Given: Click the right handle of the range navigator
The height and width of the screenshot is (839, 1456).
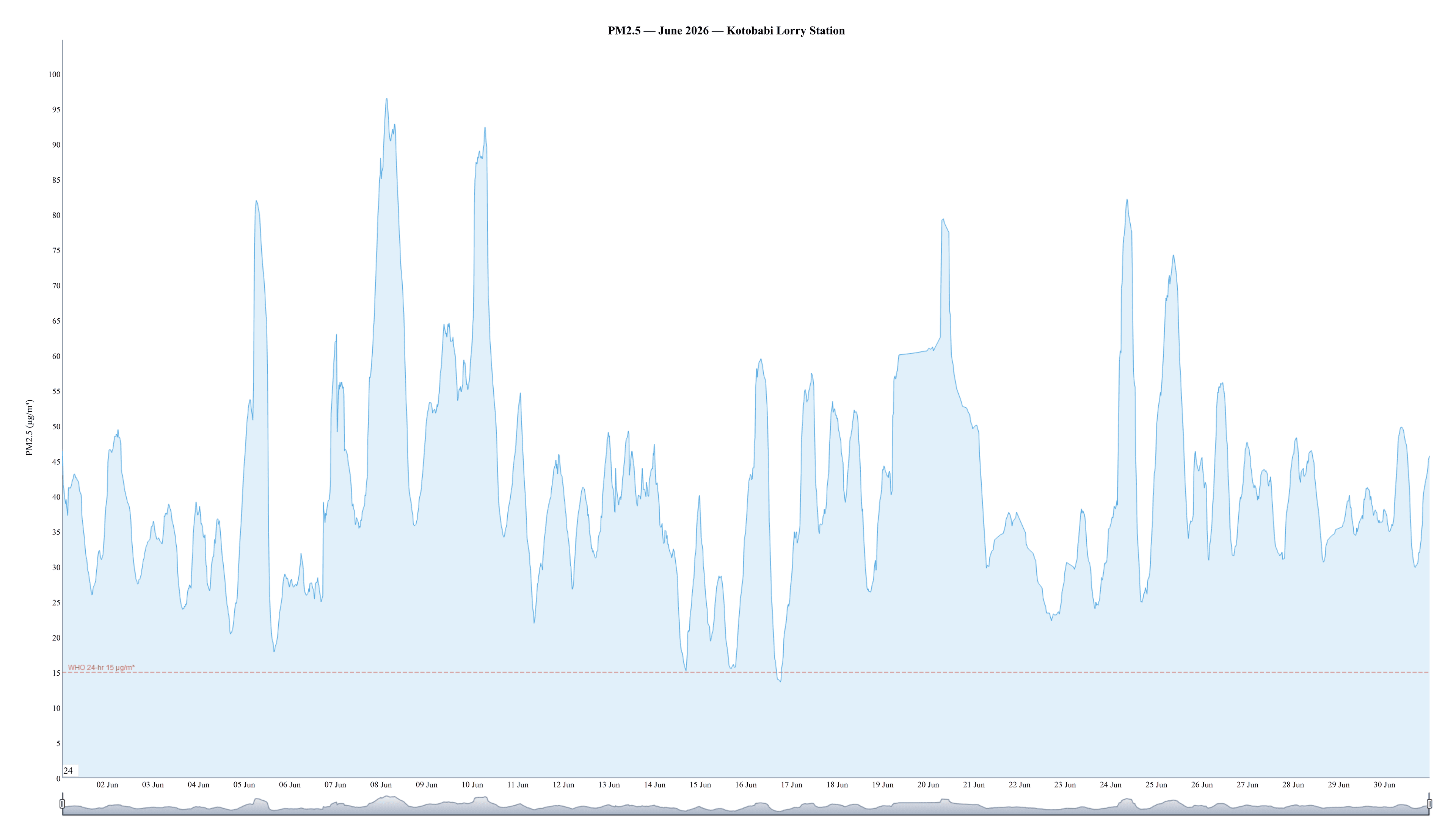Looking at the screenshot, I should click(1429, 803).
